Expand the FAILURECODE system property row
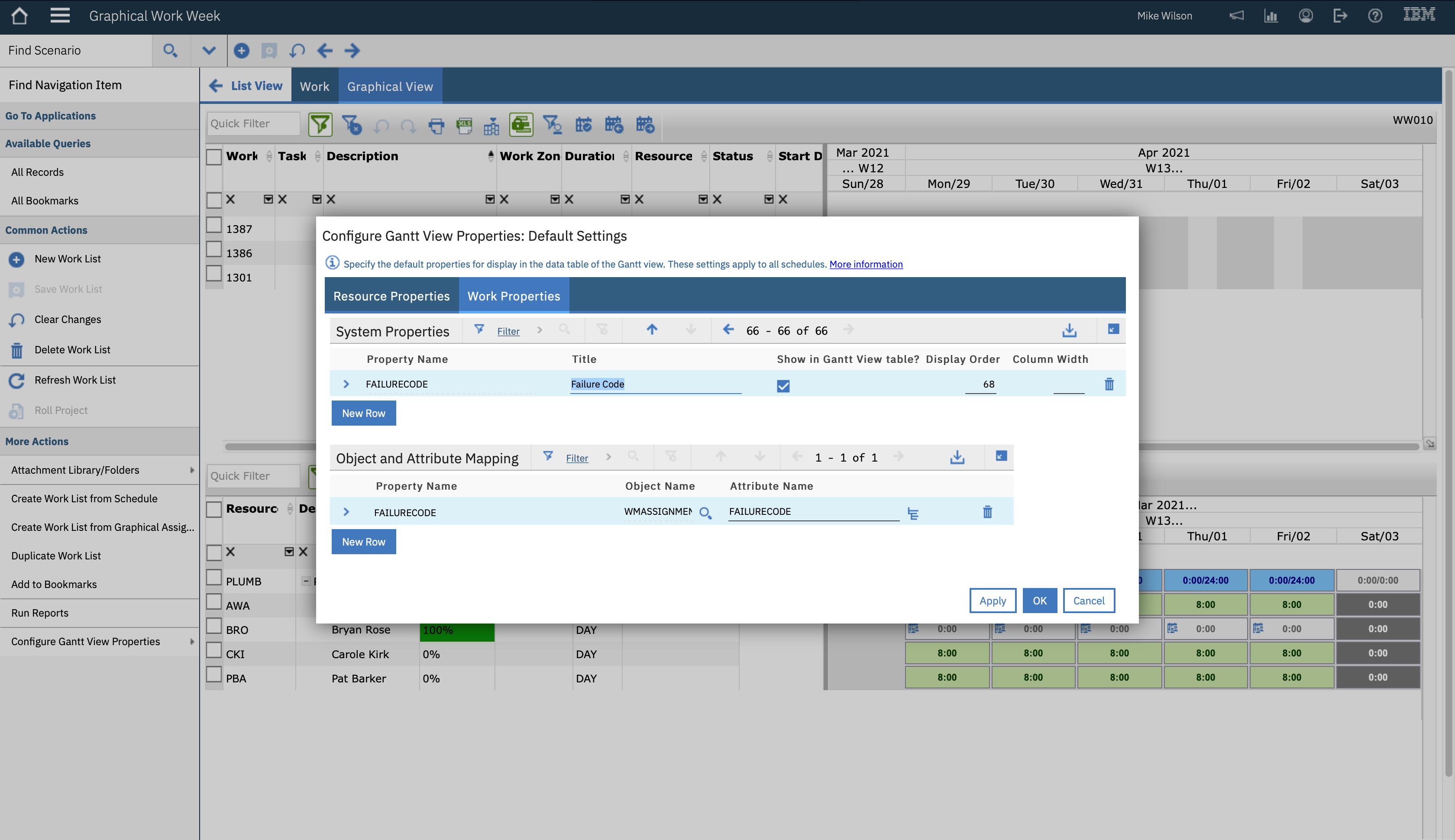This screenshot has height=840, width=1455. click(x=346, y=384)
